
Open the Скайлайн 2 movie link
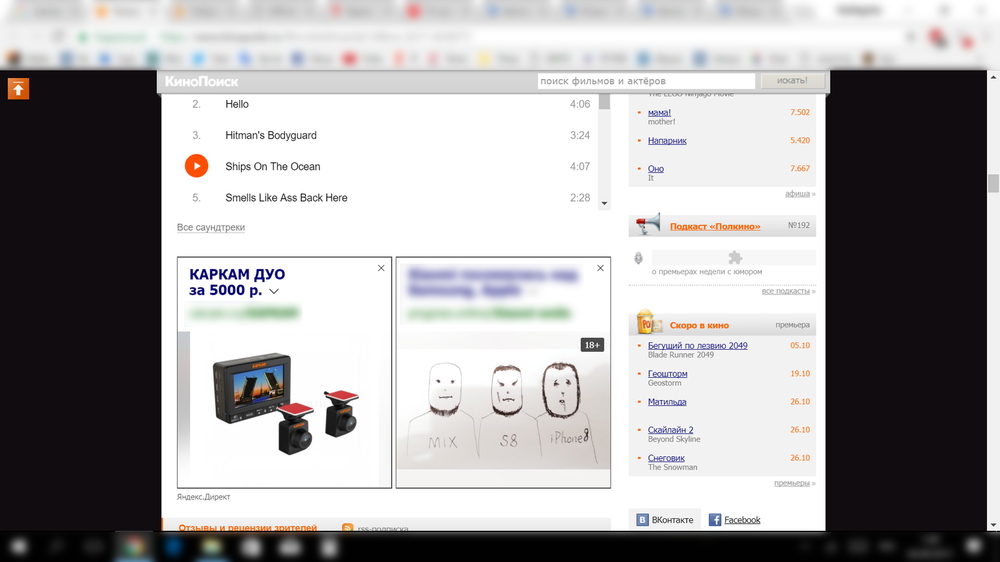tap(670, 429)
